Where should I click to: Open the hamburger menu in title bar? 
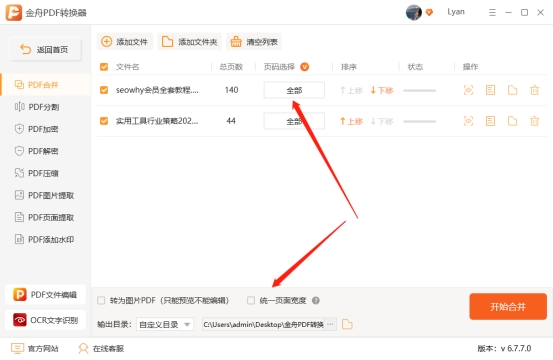[x=492, y=13]
